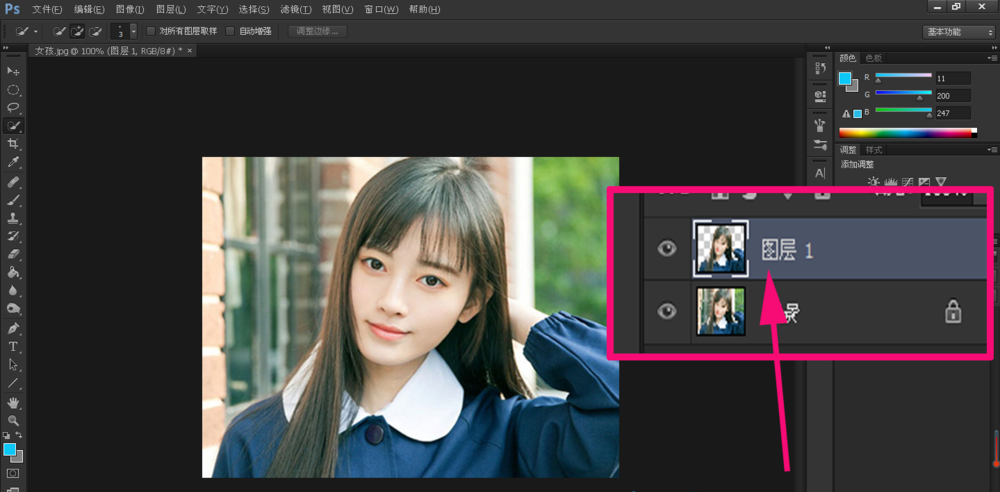1000x492 pixels.
Task: Select the Clone Stamp tool
Action: pos(13,218)
